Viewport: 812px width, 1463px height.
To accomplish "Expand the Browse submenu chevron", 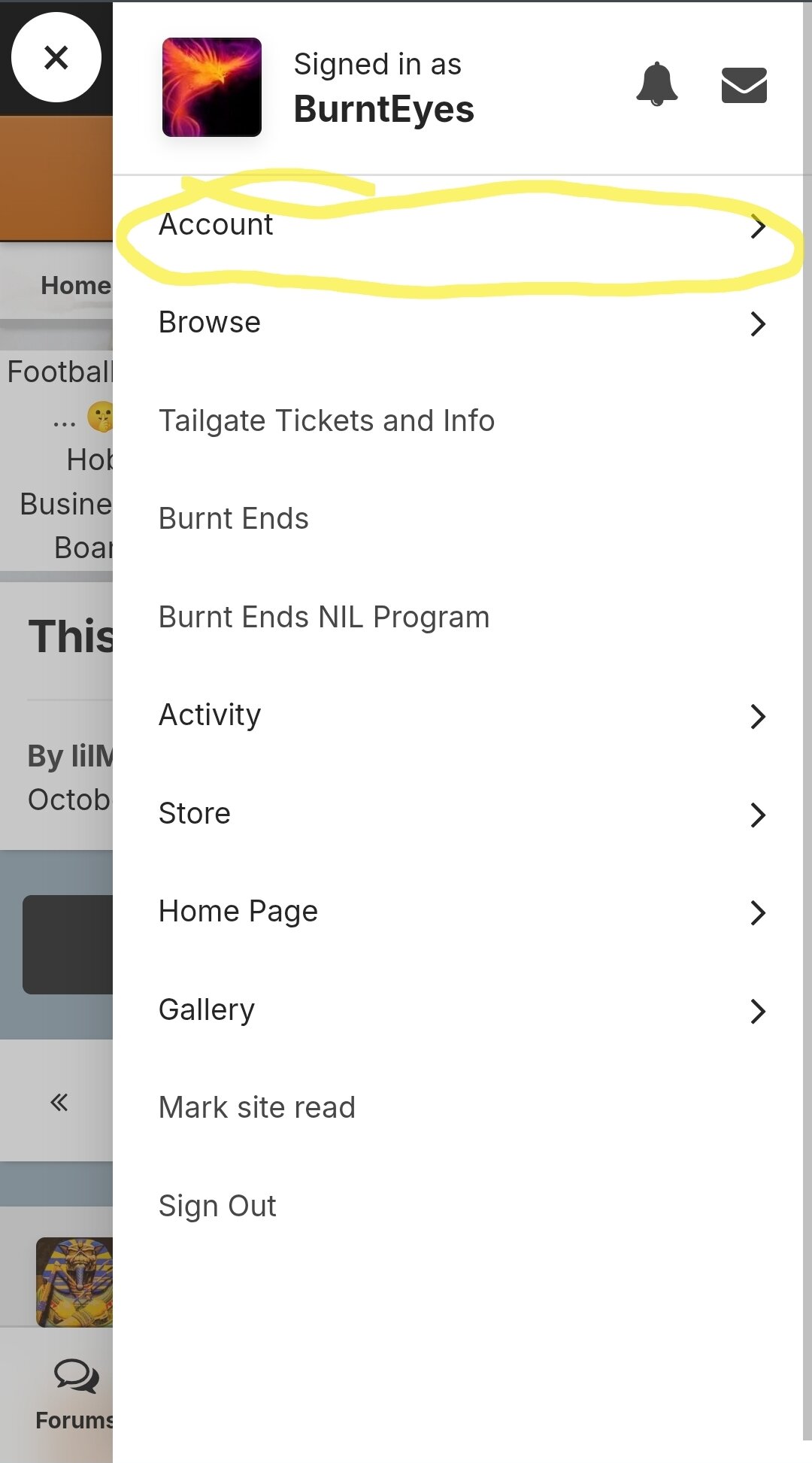I will [x=758, y=324].
